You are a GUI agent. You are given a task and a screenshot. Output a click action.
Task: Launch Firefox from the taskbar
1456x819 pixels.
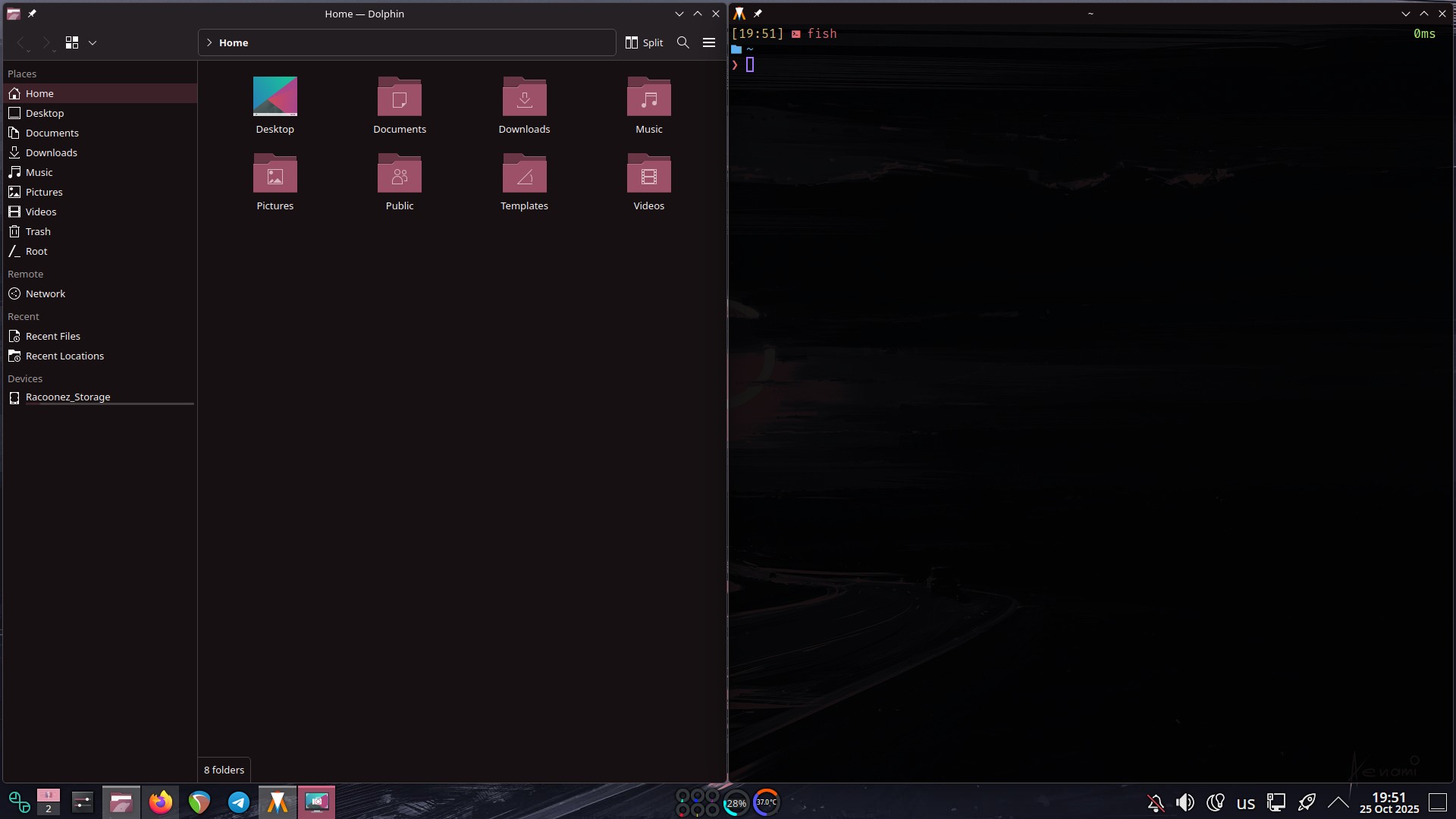[x=161, y=802]
